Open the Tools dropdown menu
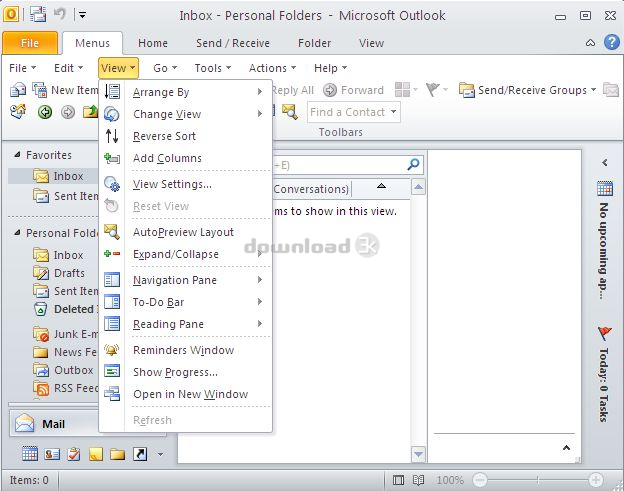Screen dimensions: 624x491 click(x=213, y=68)
